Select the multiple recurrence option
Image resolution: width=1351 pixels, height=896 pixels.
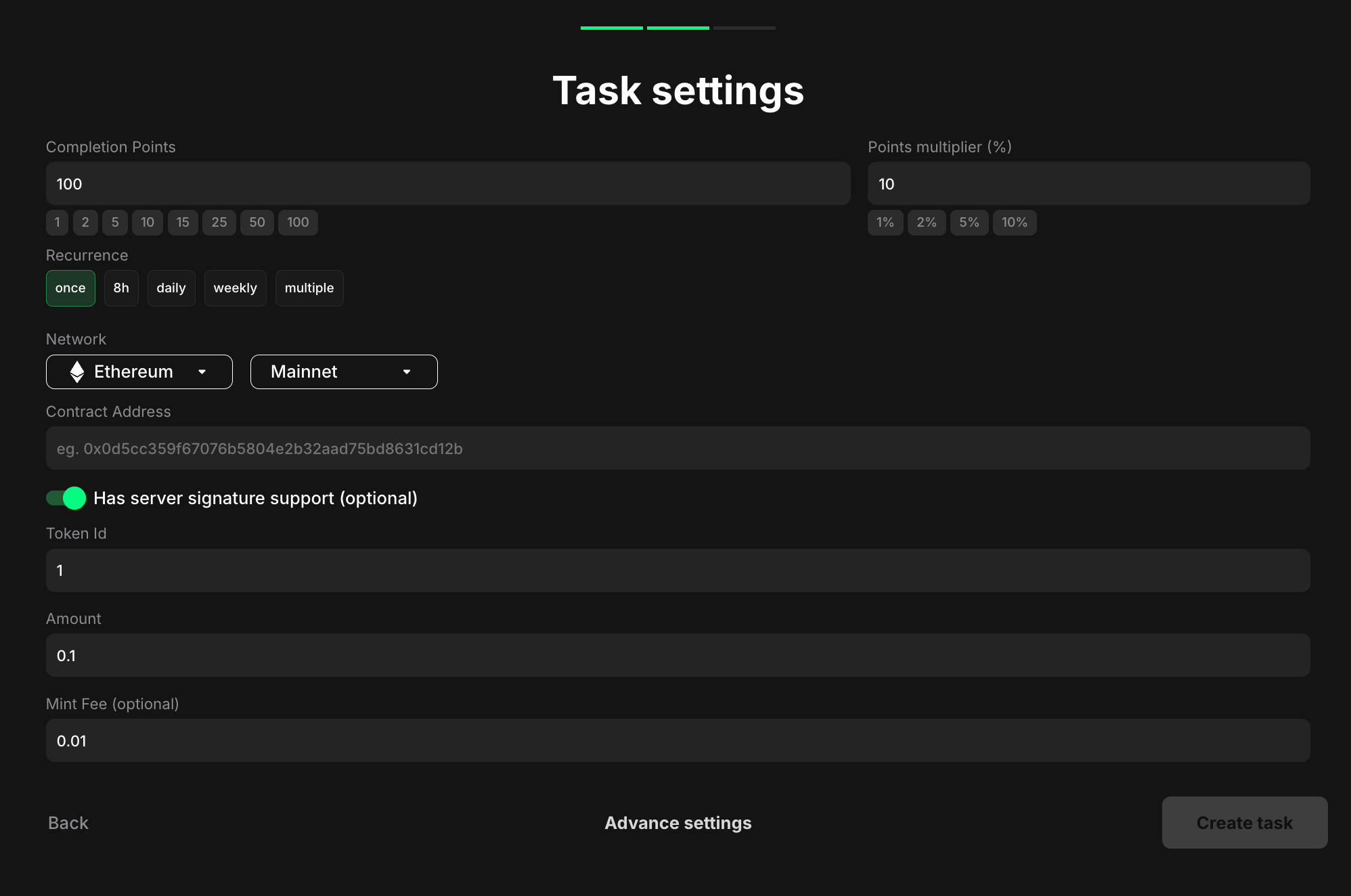[x=309, y=288]
